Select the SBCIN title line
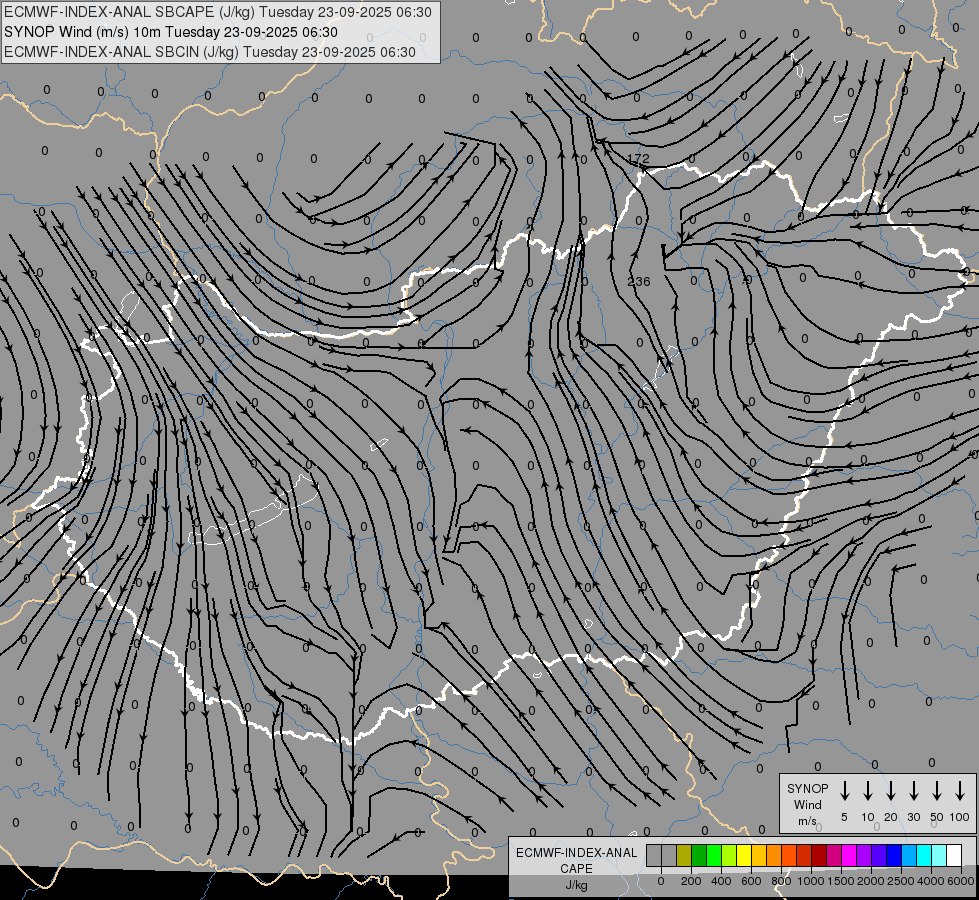The height and width of the screenshot is (900, 979). tap(210, 52)
